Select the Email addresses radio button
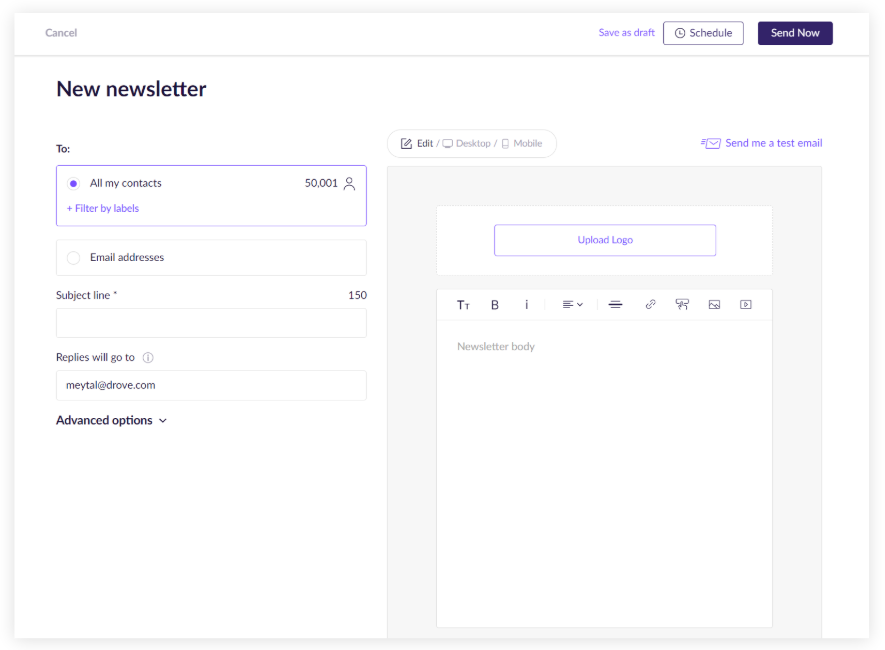The image size is (885, 650). pos(73,258)
